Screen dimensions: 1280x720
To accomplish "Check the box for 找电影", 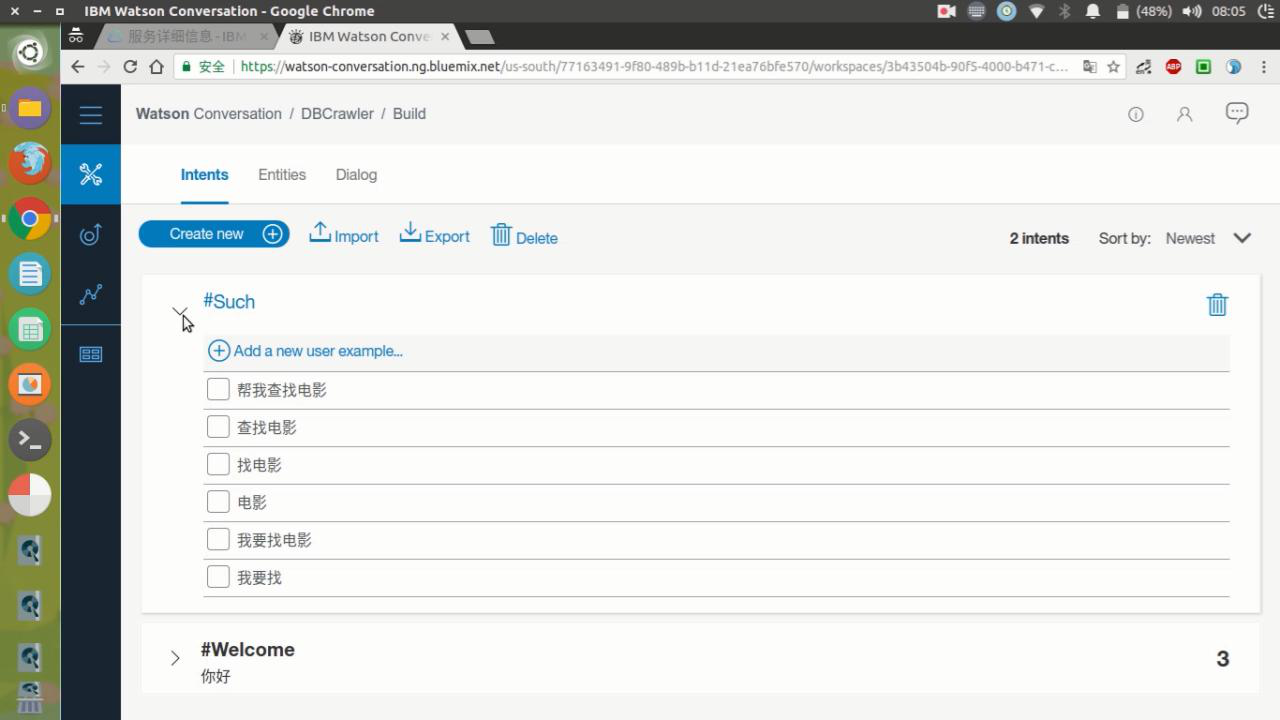I will tap(218, 464).
